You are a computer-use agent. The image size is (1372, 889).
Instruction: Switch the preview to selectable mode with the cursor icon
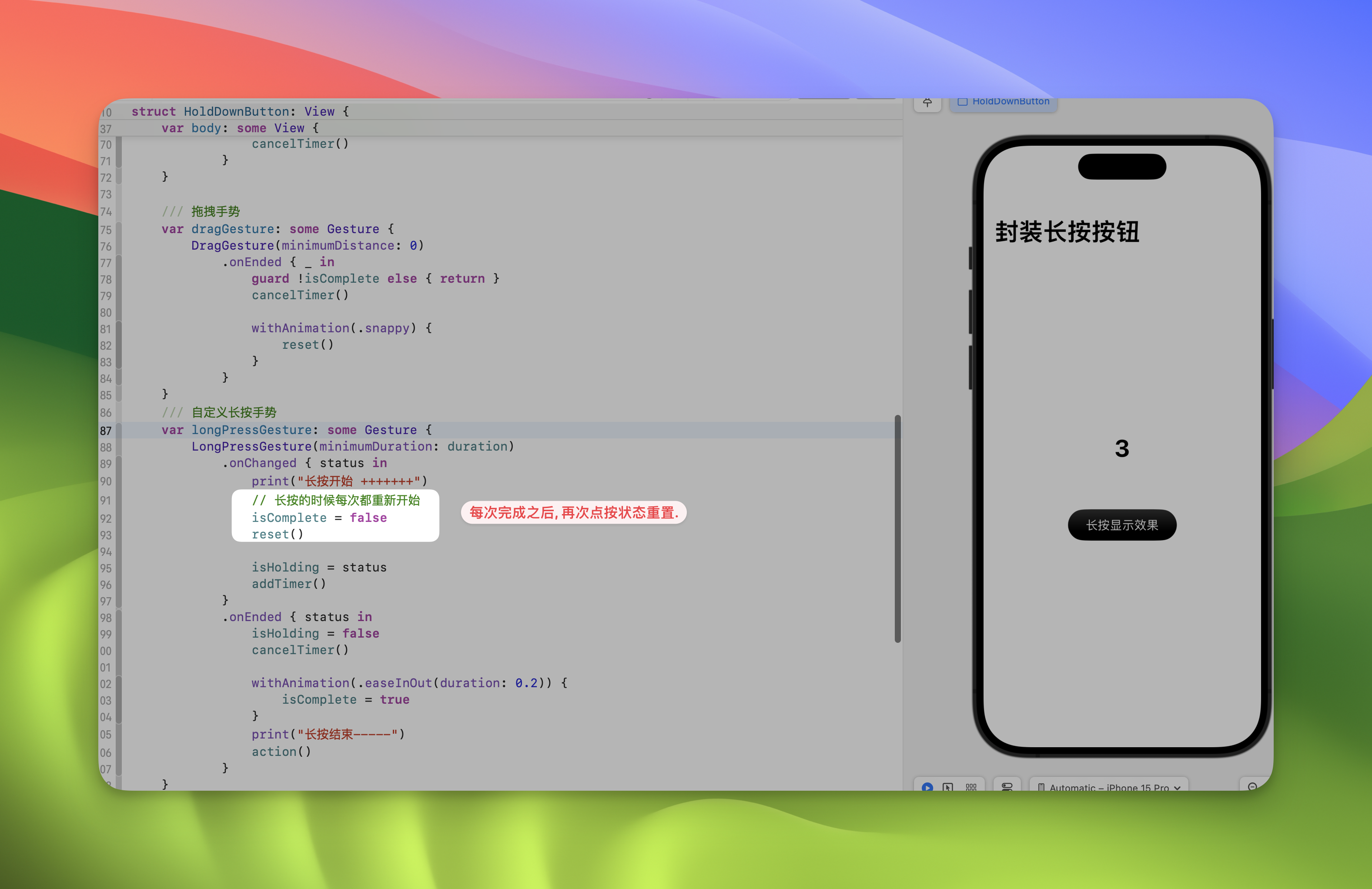(x=948, y=787)
